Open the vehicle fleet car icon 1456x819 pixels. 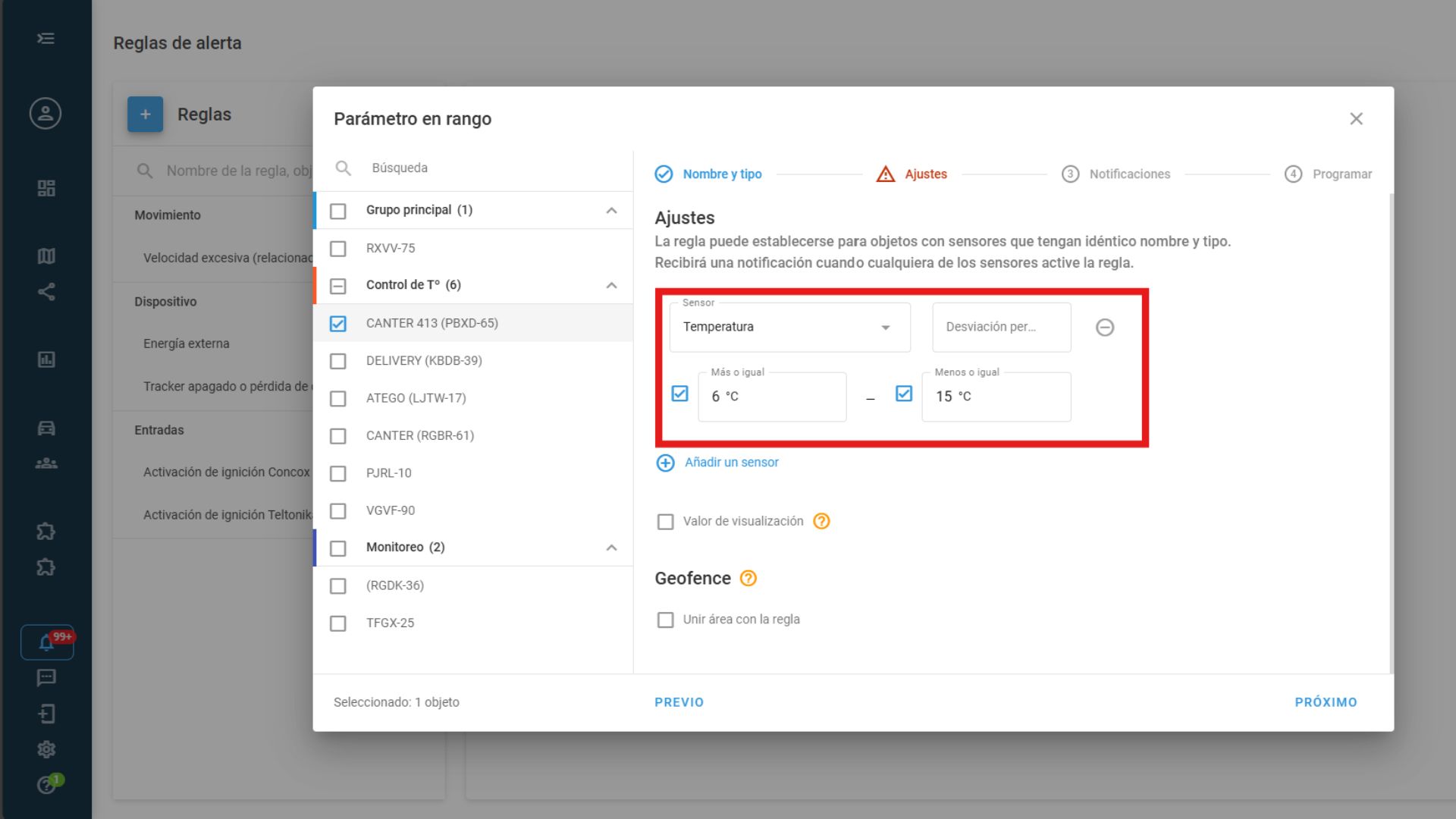pyautogui.click(x=46, y=428)
